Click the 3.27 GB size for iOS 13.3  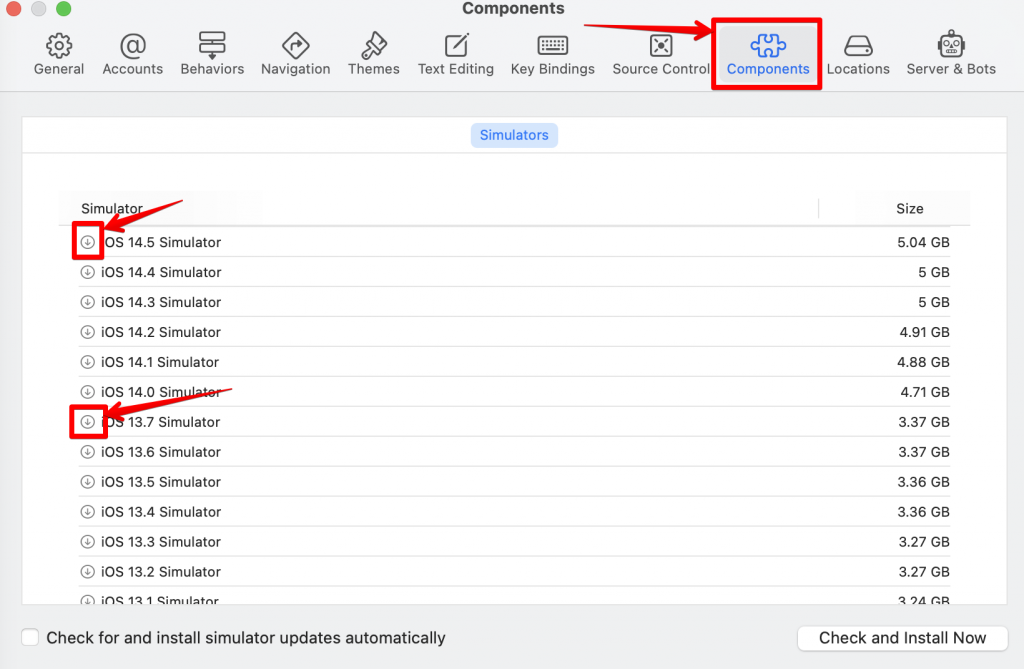click(x=924, y=542)
